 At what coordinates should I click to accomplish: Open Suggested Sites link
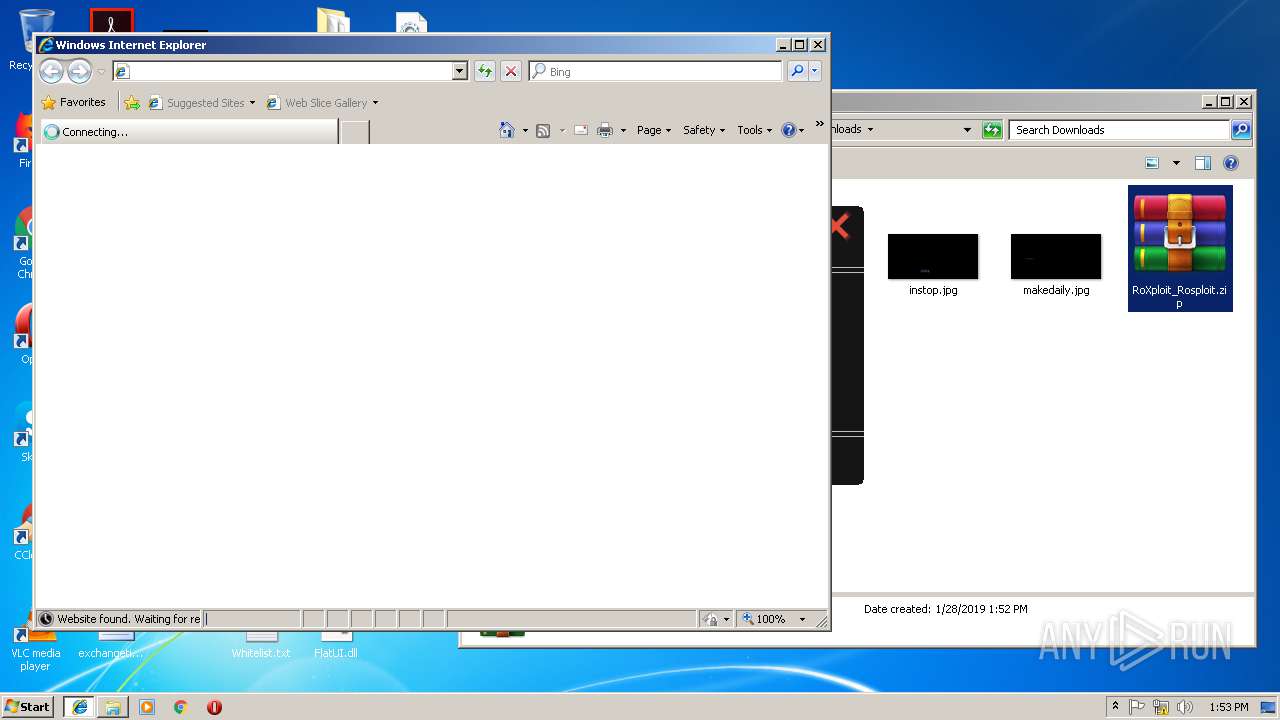click(201, 102)
